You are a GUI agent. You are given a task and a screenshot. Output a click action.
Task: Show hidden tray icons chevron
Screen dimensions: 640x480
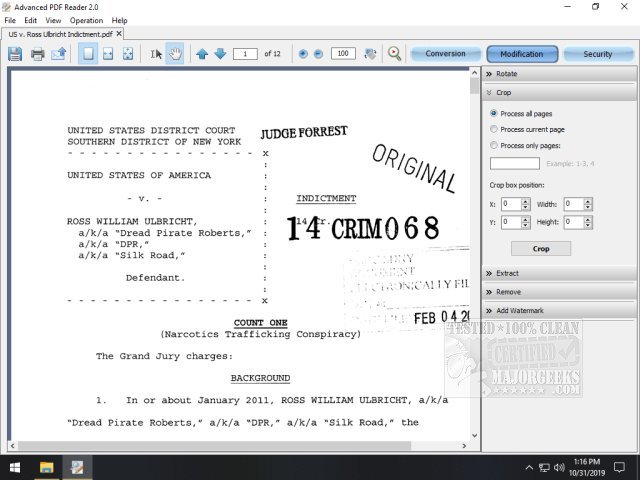tap(529, 467)
